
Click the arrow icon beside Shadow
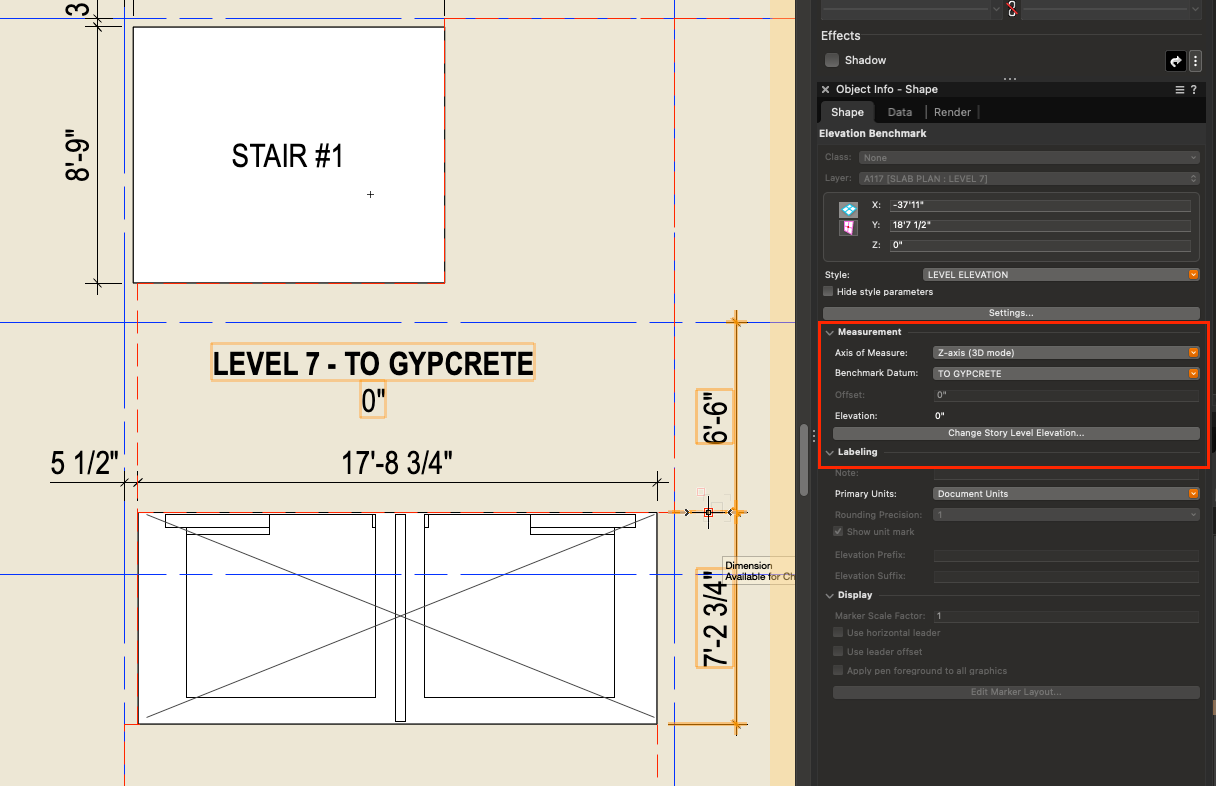point(1175,61)
